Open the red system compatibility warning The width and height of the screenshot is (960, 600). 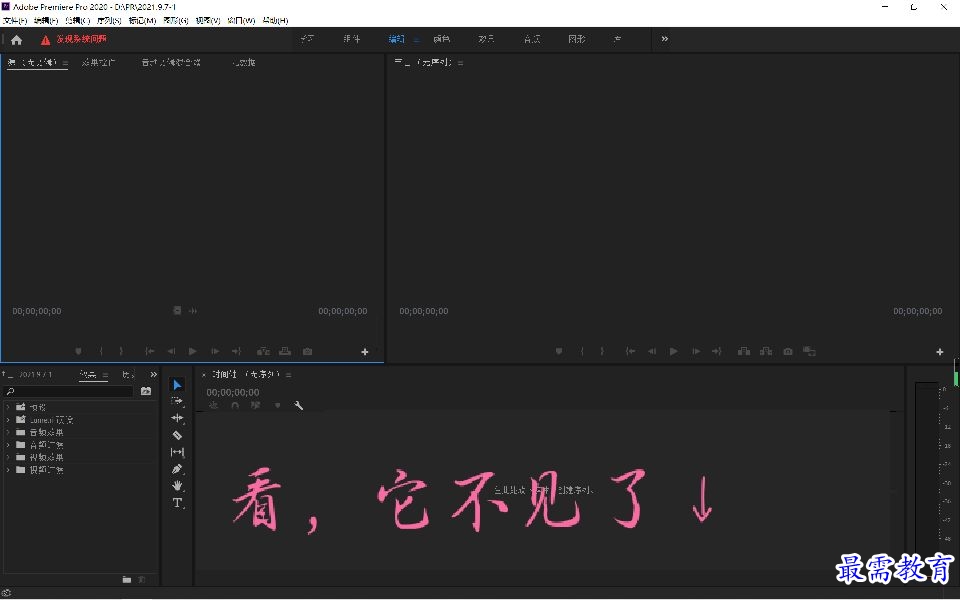pyautogui.click(x=73, y=39)
